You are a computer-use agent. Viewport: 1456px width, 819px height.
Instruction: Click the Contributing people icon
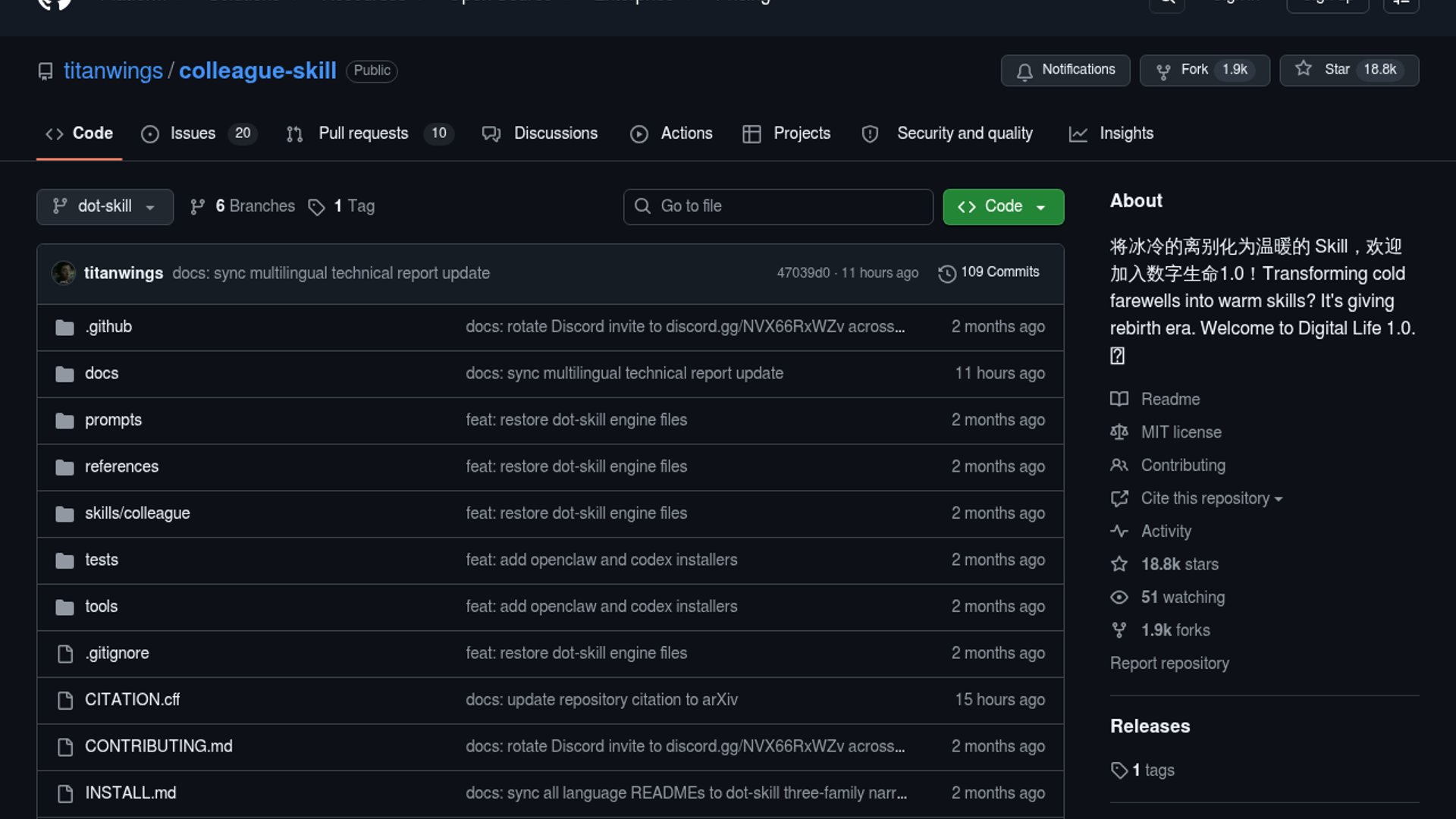(1119, 465)
